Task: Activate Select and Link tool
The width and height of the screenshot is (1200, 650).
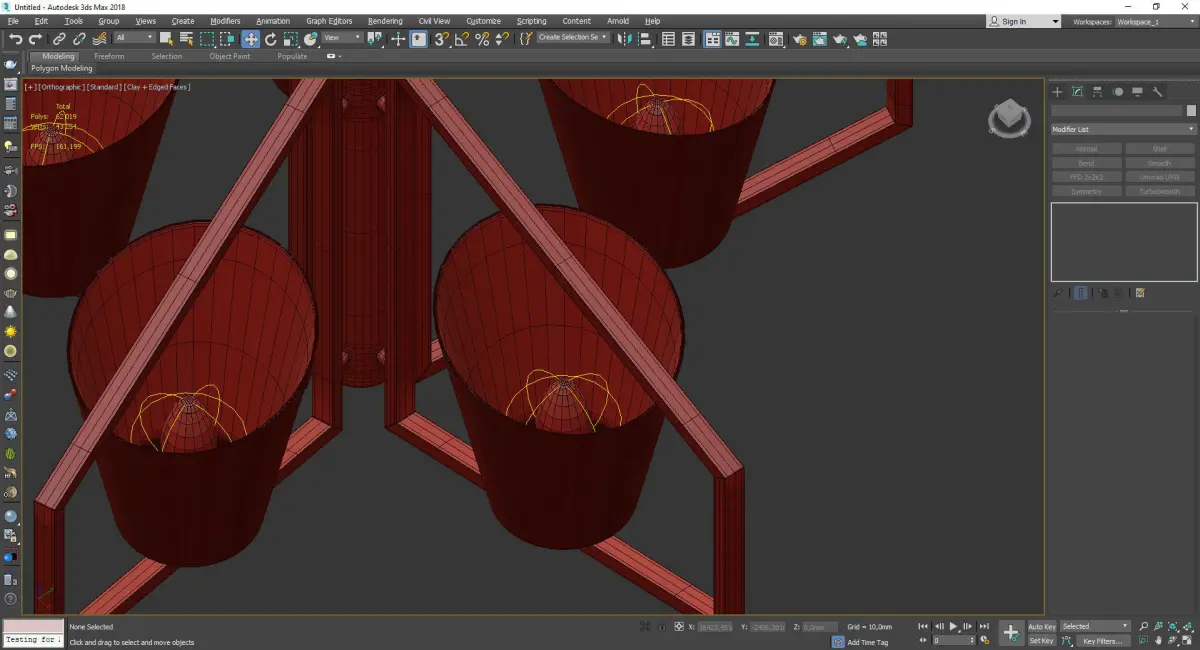Action: [60, 39]
